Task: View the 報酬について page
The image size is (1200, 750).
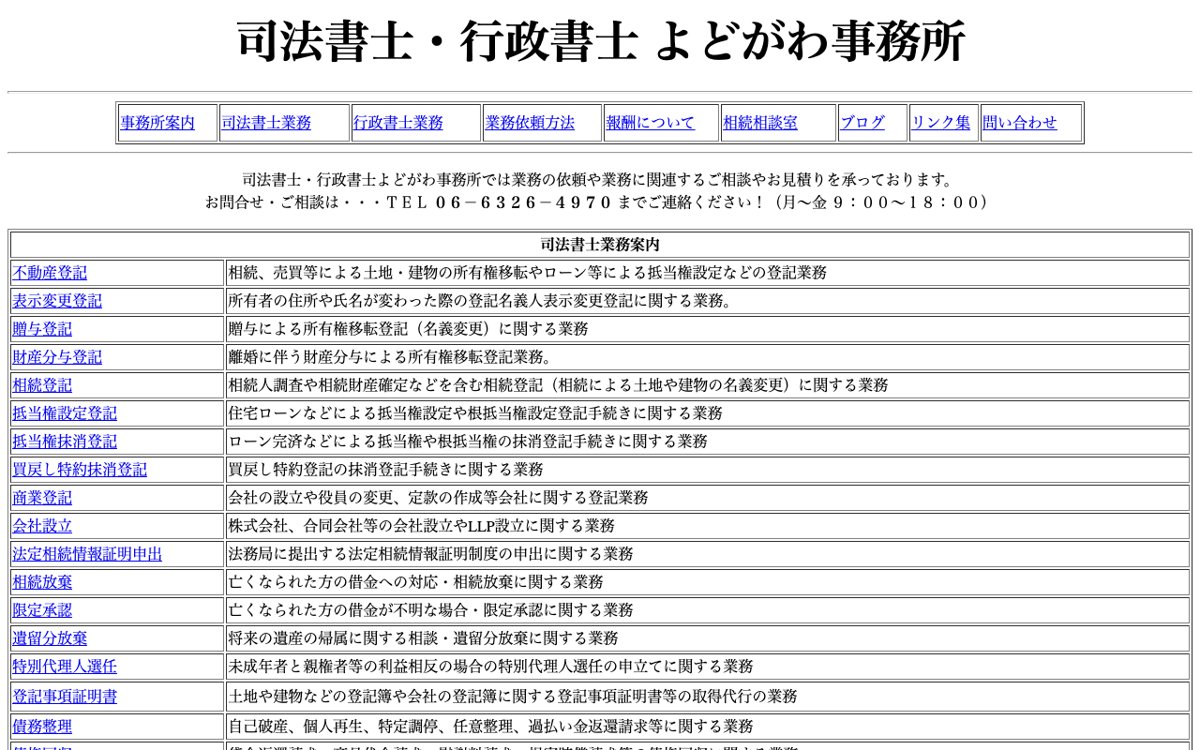Action: (x=650, y=123)
